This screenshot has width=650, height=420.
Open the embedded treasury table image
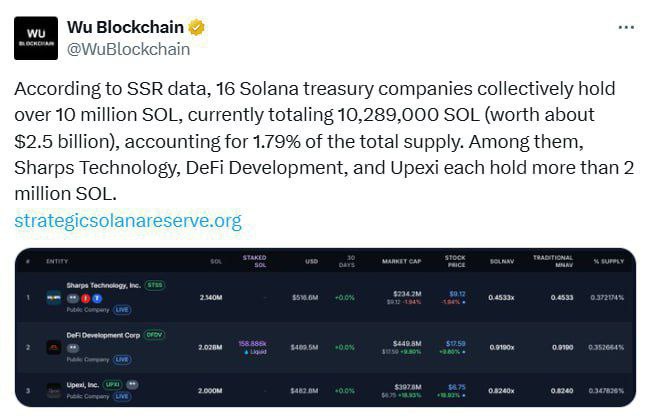325,328
